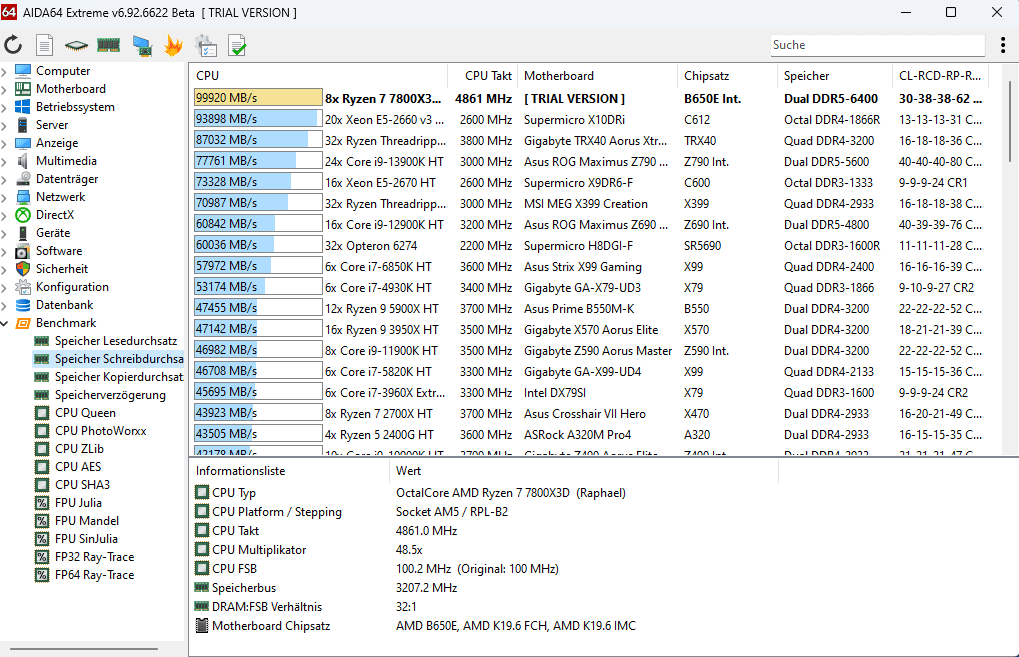
Task: Click the Motherboard tree icon in sidebar
Action: click(23, 88)
